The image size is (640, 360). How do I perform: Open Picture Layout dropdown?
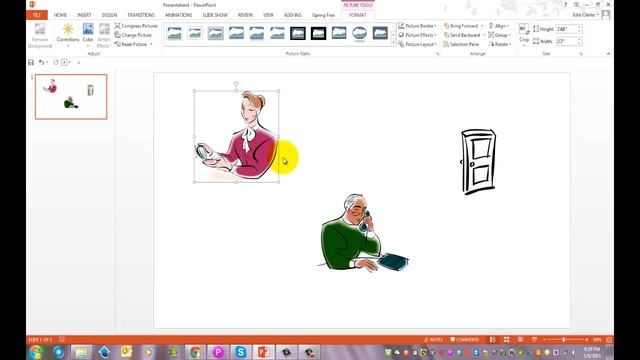pos(417,44)
